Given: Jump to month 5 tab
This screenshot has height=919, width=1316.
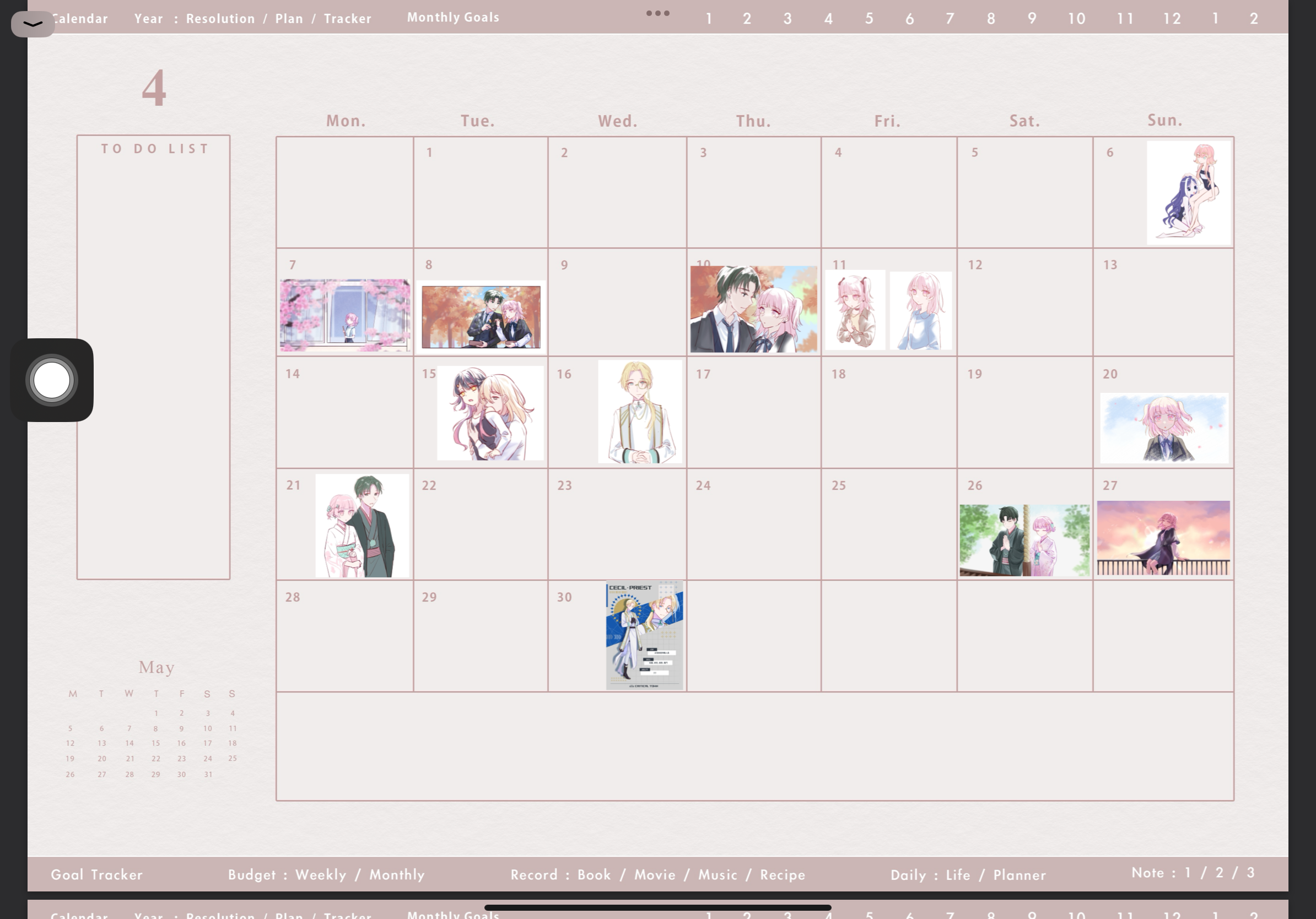Looking at the screenshot, I should pyautogui.click(x=869, y=19).
